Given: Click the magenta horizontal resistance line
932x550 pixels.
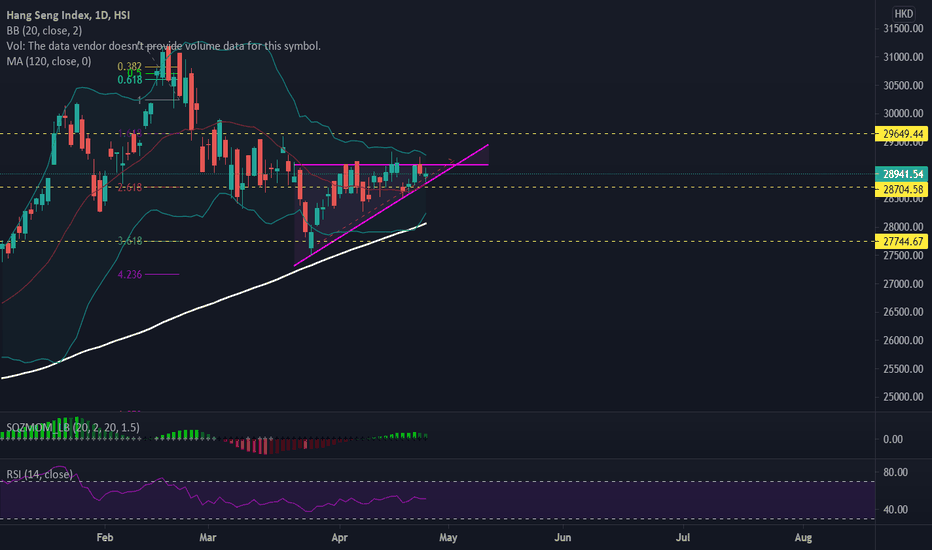Looking at the screenshot, I should pyautogui.click(x=391, y=165).
